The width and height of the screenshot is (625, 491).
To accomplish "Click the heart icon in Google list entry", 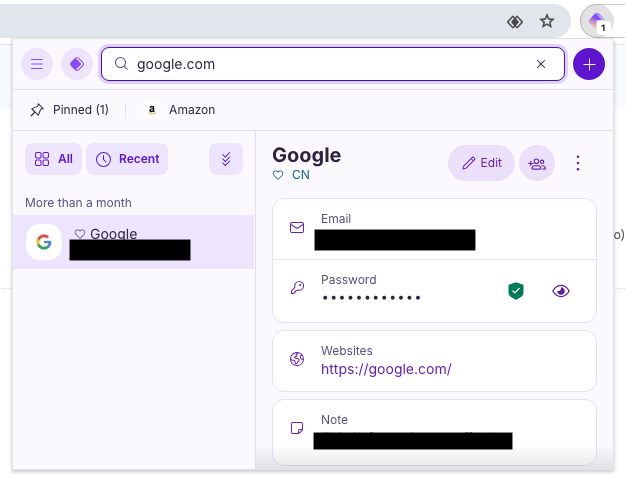I will 80,234.
